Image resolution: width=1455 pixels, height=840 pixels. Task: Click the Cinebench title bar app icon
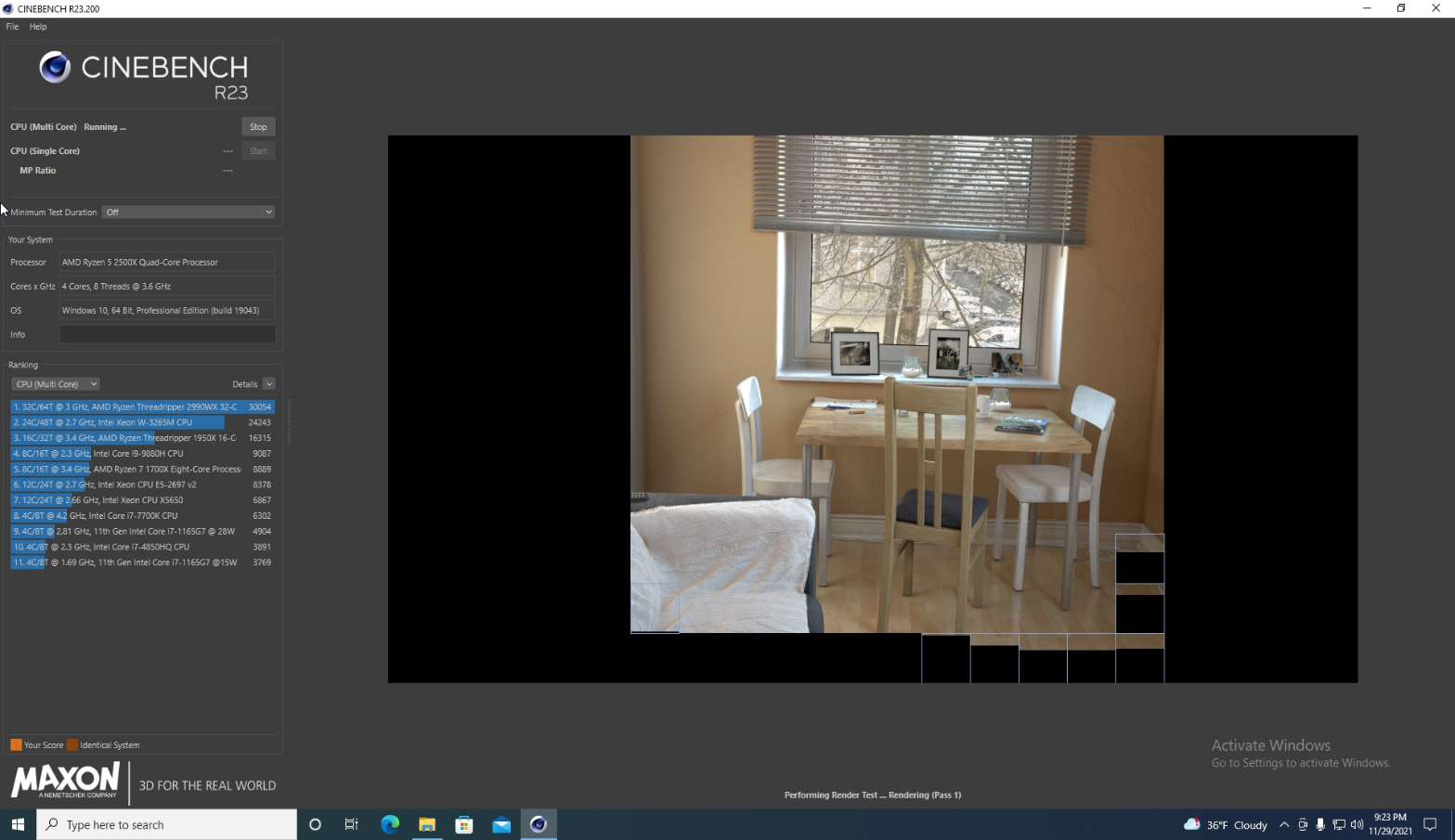pos(7,8)
